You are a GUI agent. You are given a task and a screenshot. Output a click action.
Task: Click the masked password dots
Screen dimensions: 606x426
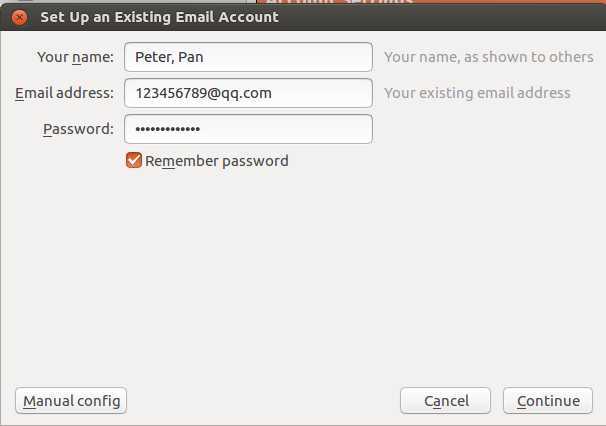click(167, 129)
